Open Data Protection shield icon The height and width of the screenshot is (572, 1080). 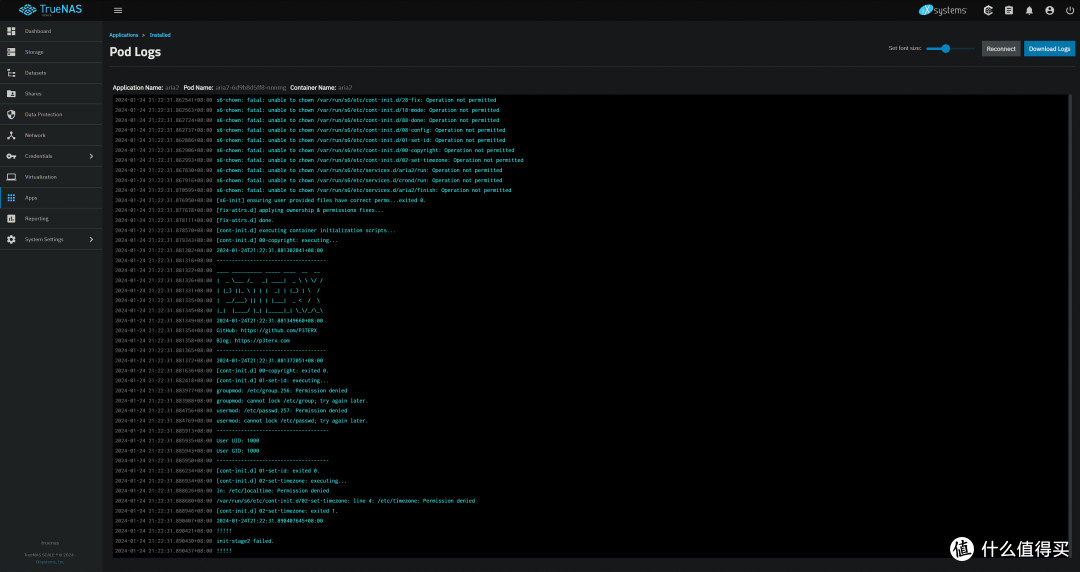11,114
